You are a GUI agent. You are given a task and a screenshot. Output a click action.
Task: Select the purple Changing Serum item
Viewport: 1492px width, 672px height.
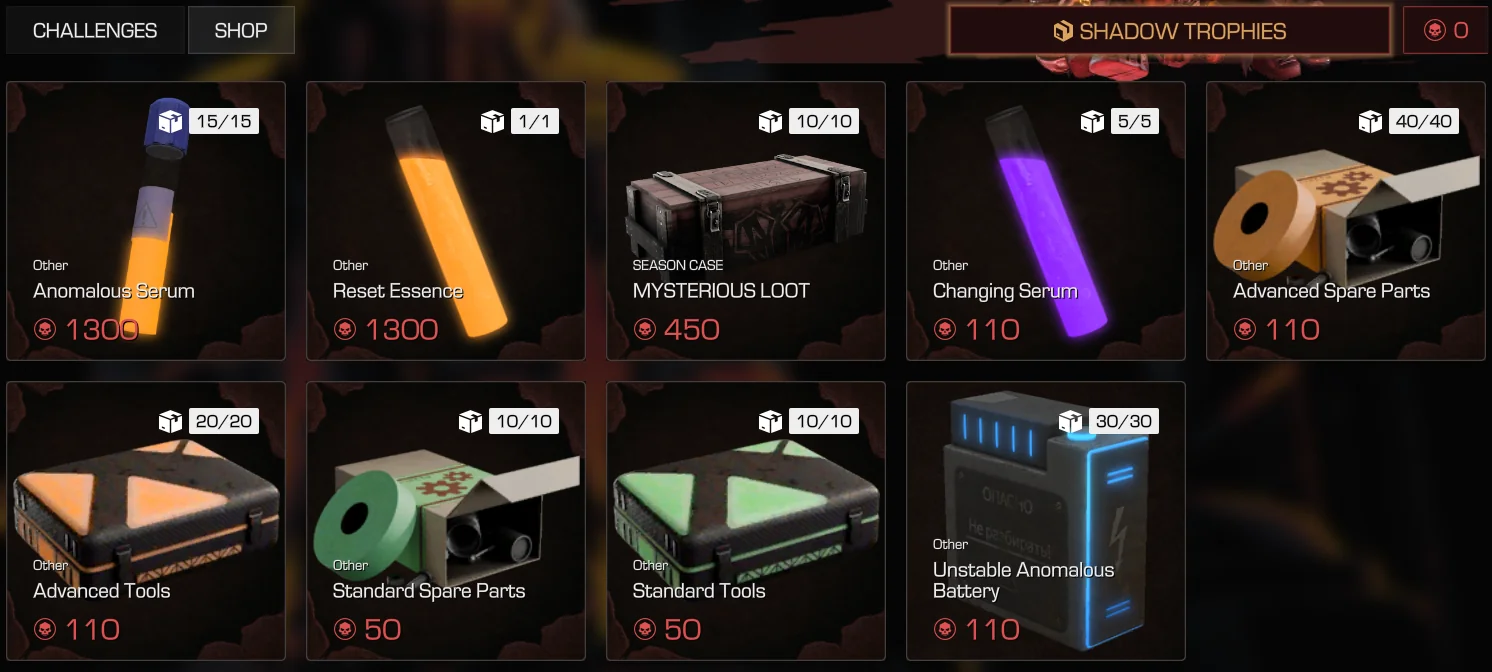pyautogui.click(x=1046, y=221)
